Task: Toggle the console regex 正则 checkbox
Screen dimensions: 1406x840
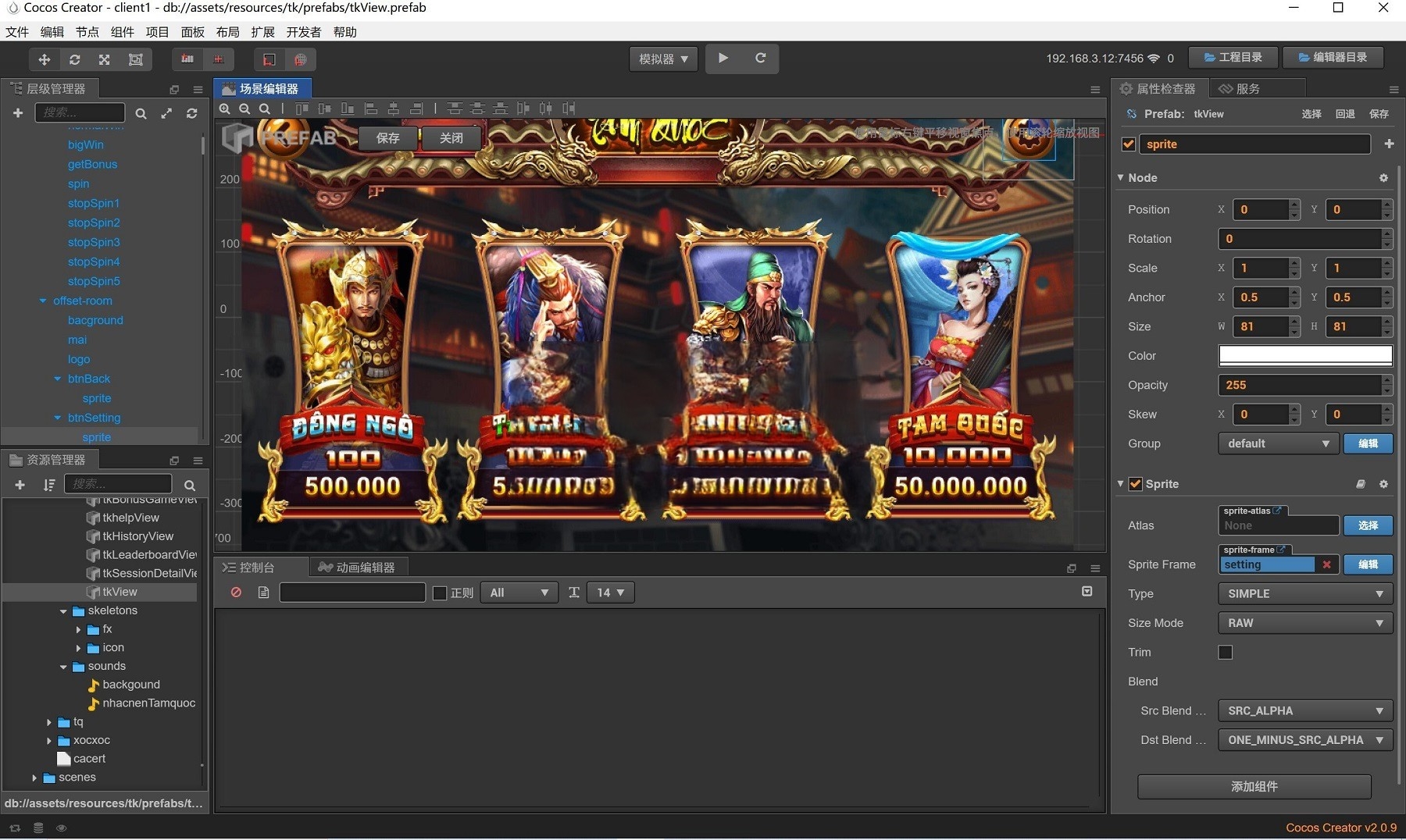Action: point(440,593)
